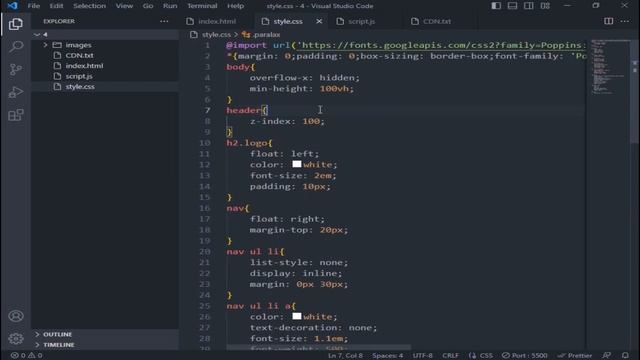
Task: Open editor More Actions menu
Action: [625, 21]
